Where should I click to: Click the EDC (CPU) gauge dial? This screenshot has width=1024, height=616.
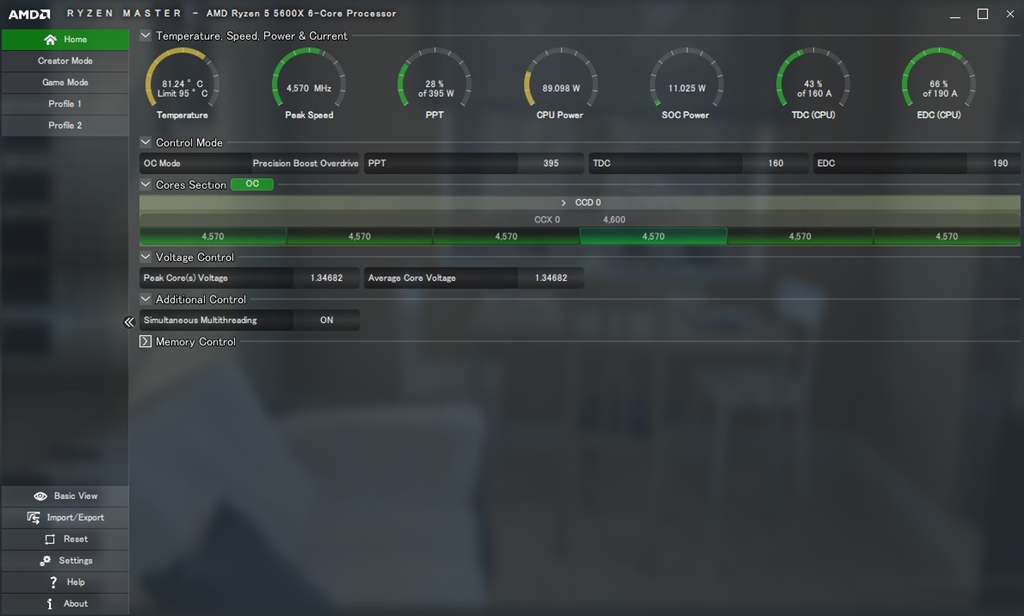click(x=939, y=78)
